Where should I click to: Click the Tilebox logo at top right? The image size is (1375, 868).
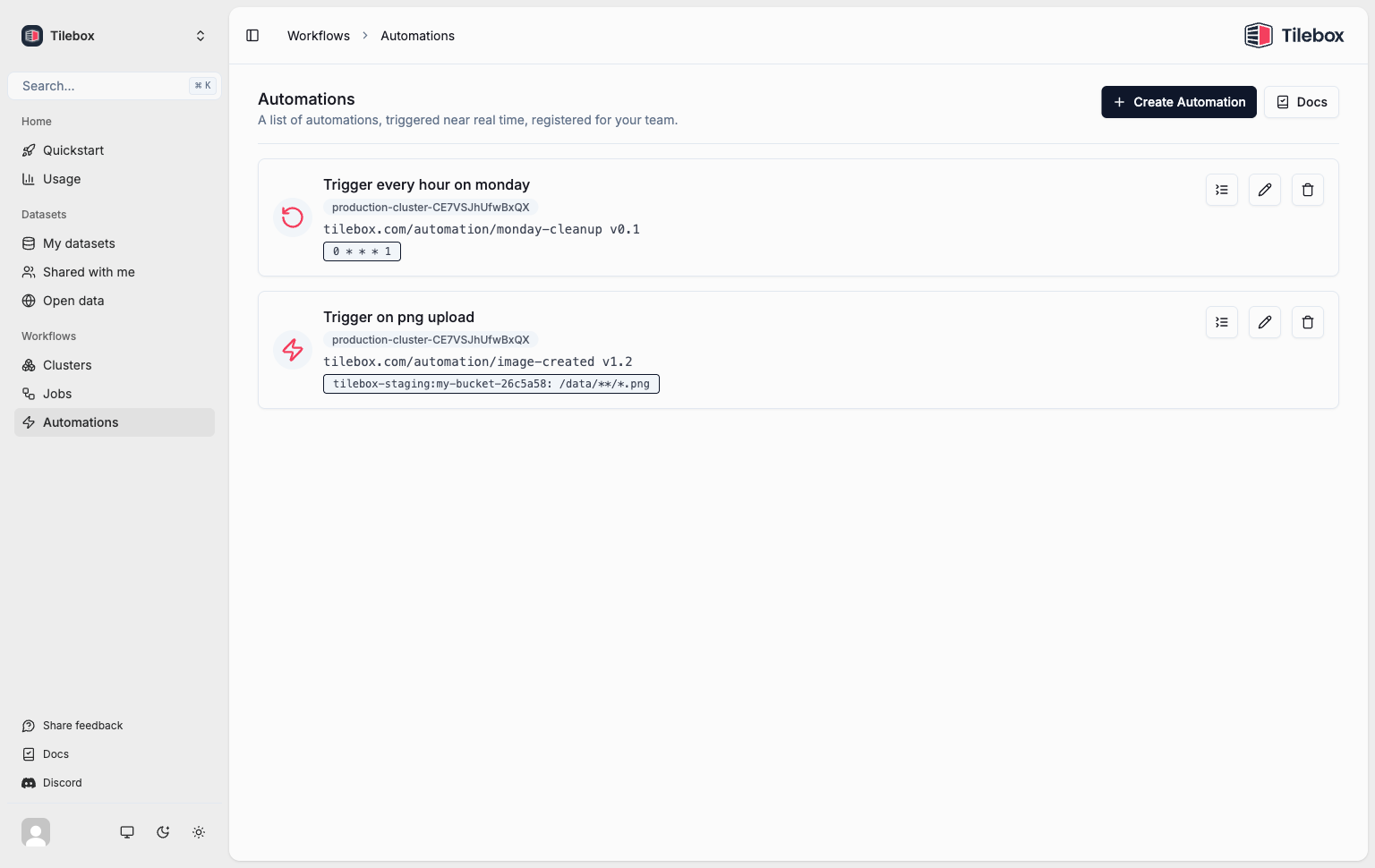pos(1294,35)
